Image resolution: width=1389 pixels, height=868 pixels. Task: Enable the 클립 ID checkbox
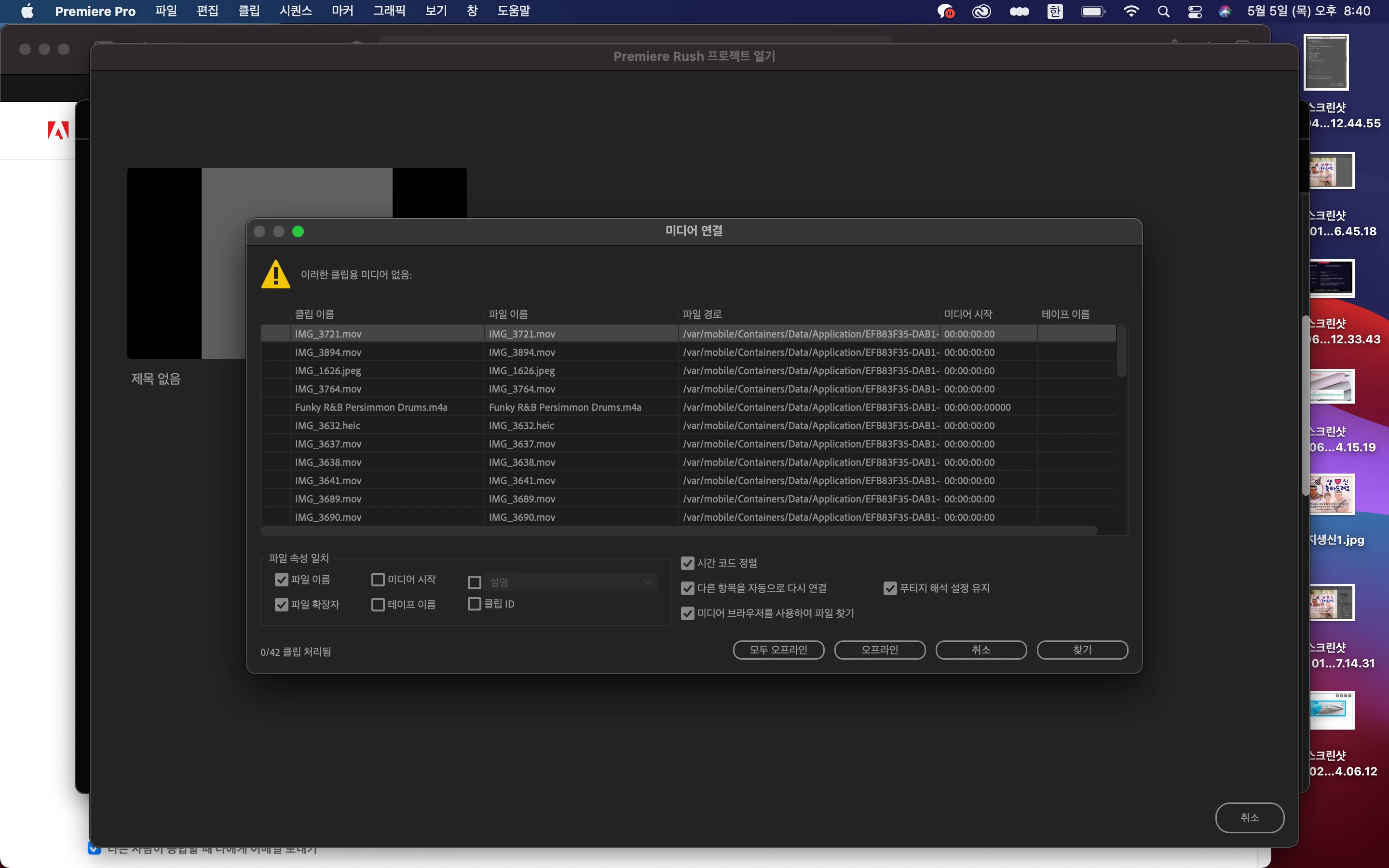click(x=474, y=604)
